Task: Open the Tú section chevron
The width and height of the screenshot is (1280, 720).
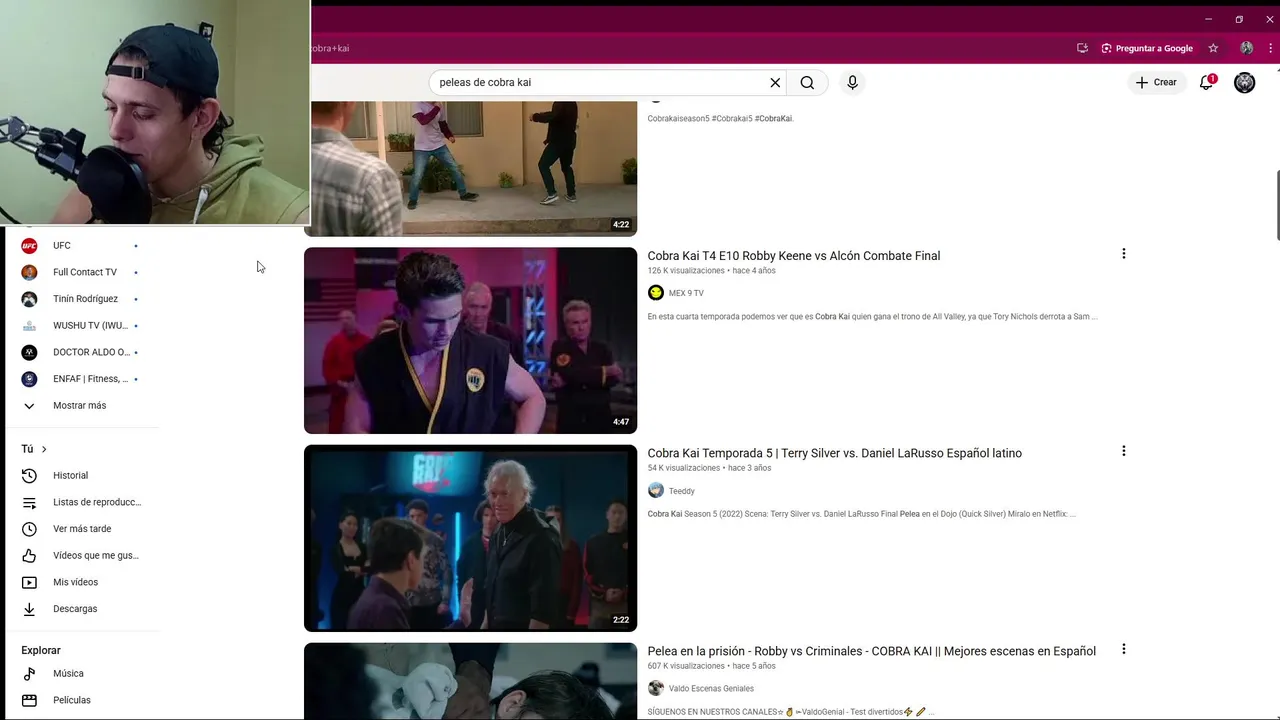Action: [44, 449]
